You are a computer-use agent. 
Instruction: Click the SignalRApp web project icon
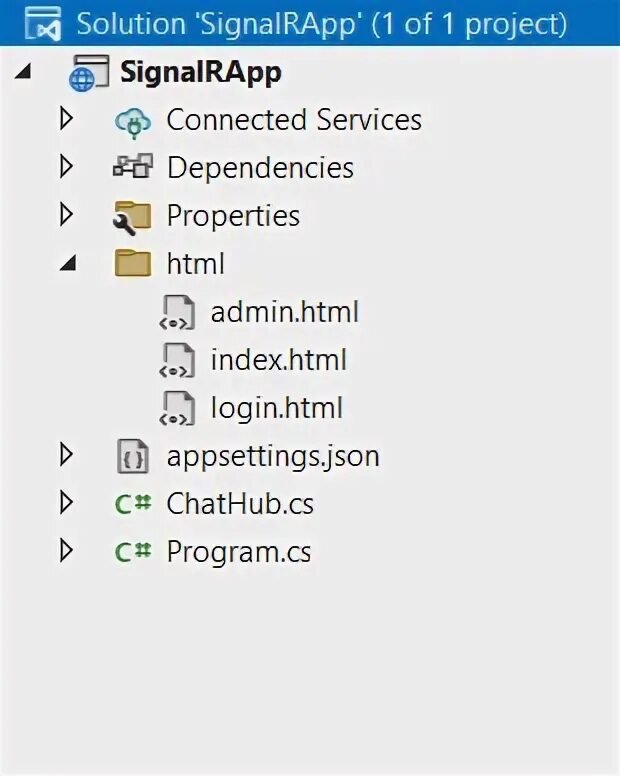pos(86,73)
